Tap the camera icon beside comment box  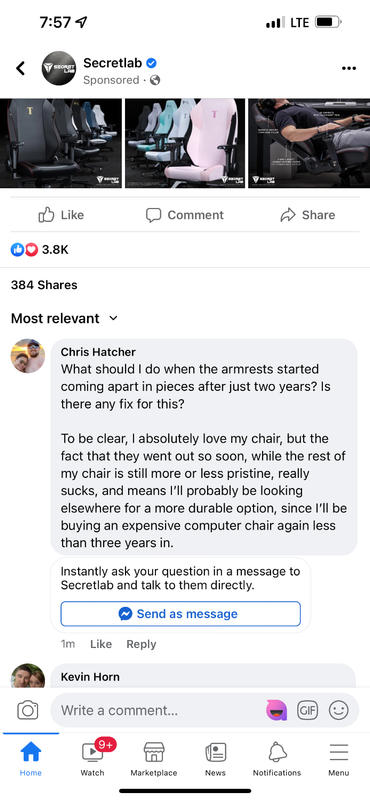(28, 710)
